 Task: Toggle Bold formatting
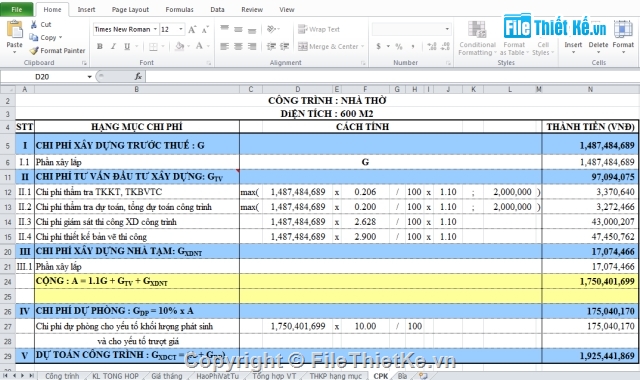[x=100, y=46]
